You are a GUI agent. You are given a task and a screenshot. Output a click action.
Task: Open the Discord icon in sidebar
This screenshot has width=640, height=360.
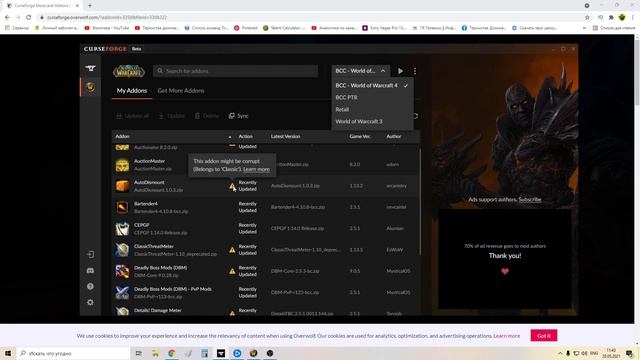point(91,271)
